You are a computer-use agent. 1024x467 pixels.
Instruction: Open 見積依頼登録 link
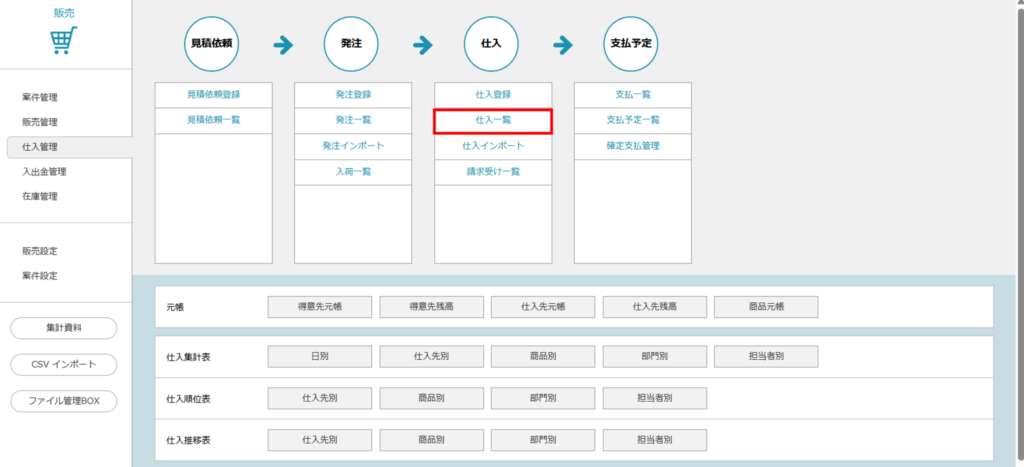[213, 94]
